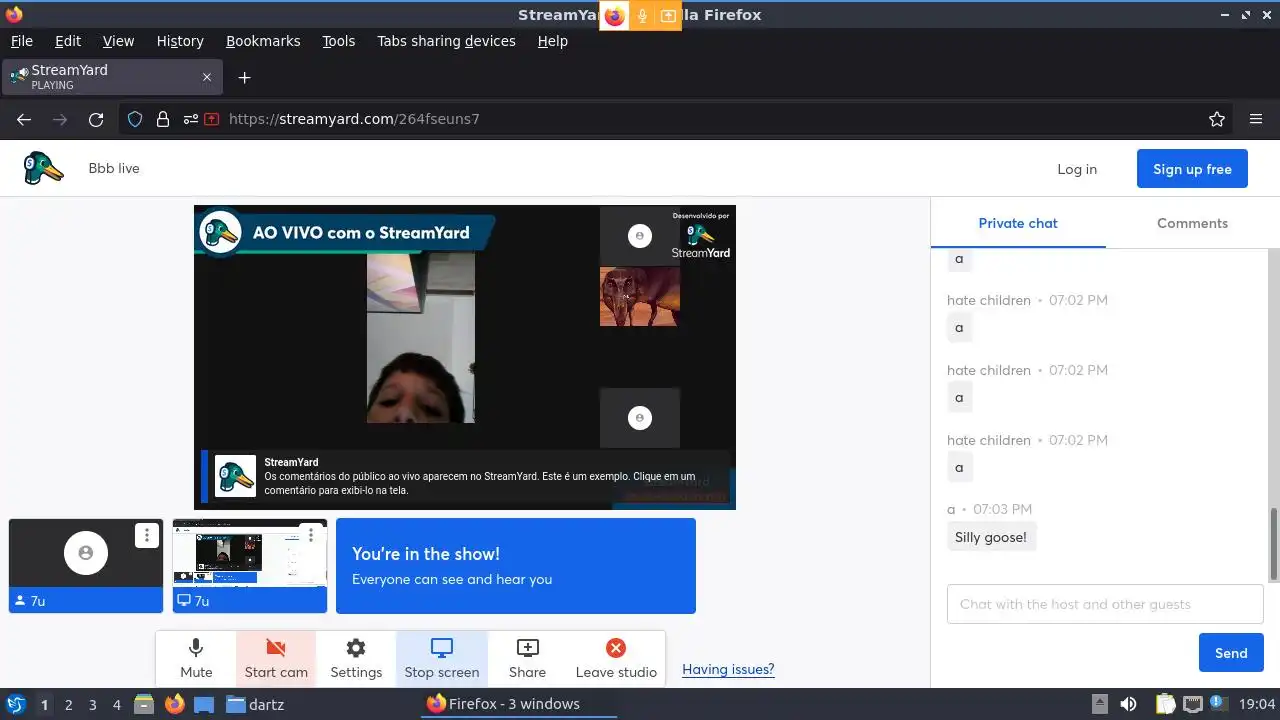This screenshot has width=1280, height=720.
Task: Open the file manager taskbar launcher
Action: pos(144,704)
